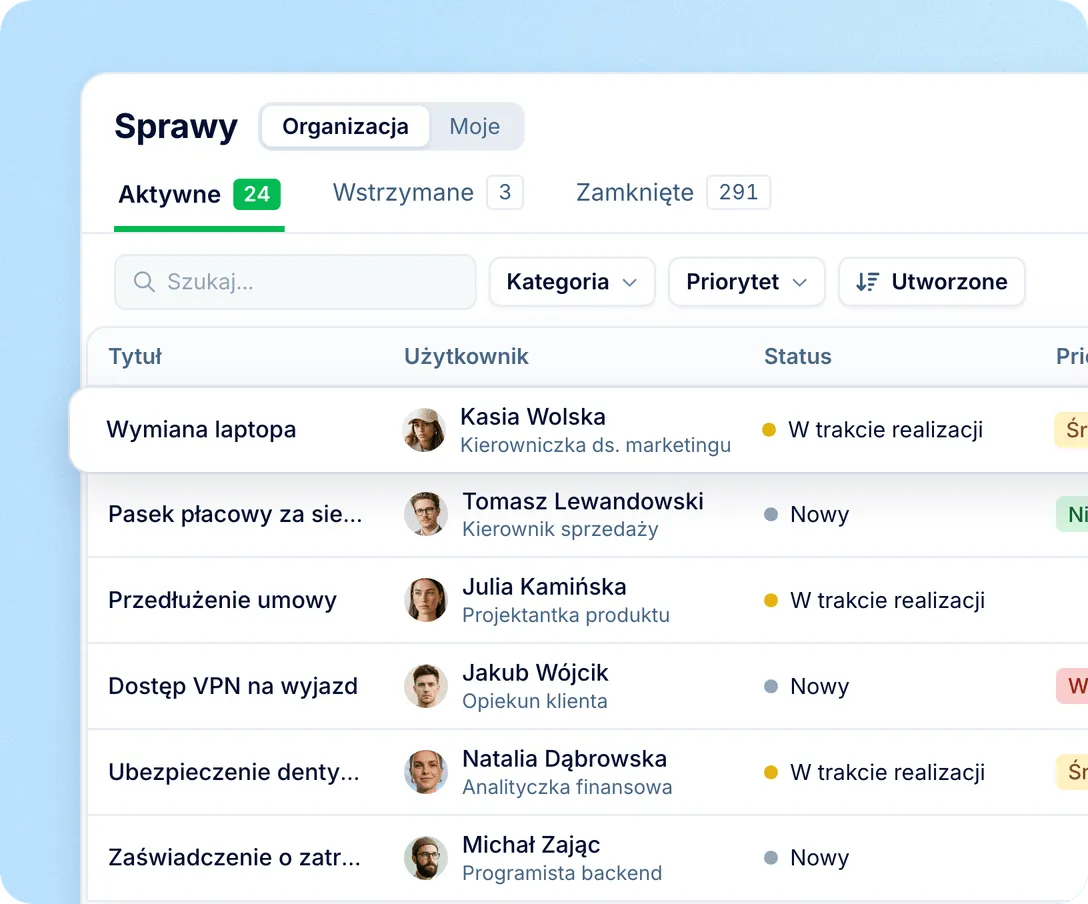Viewport: 1088px width, 904px height.
Task: Sort by Utworzone
Action: click(x=931, y=282)
